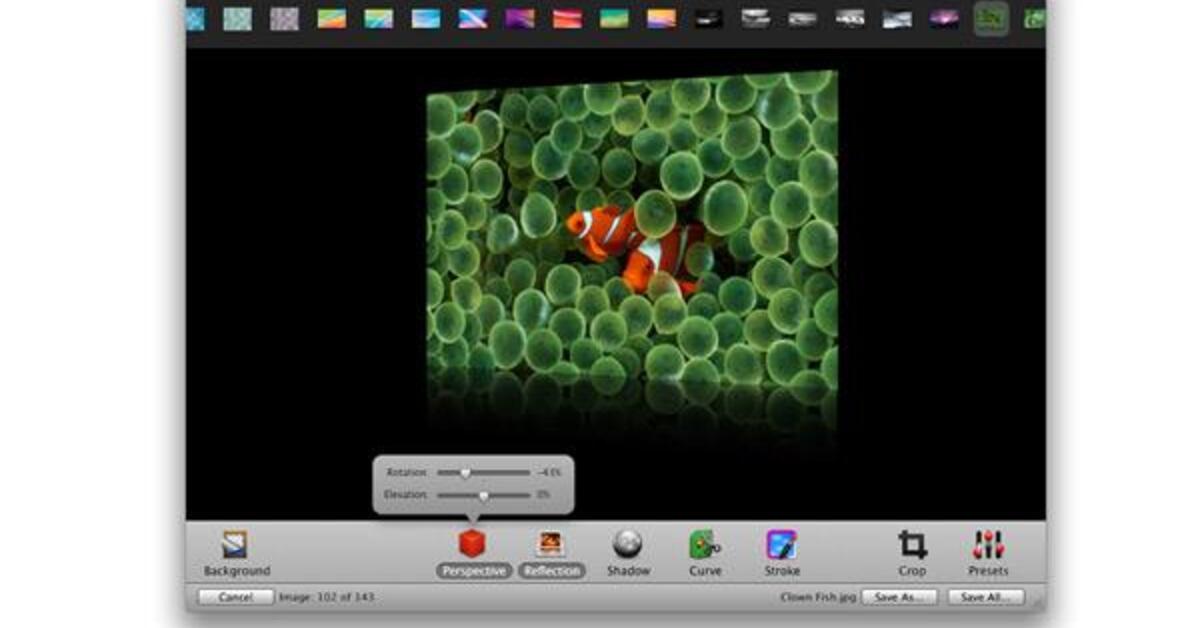
Task: Select the gray-purple patterned thumbnail
Action: click(285, 18)
